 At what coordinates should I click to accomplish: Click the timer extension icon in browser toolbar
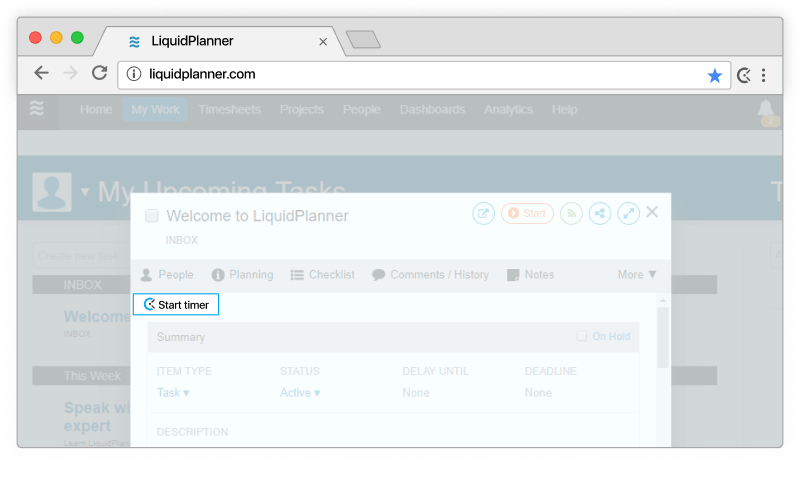[744, 76]
